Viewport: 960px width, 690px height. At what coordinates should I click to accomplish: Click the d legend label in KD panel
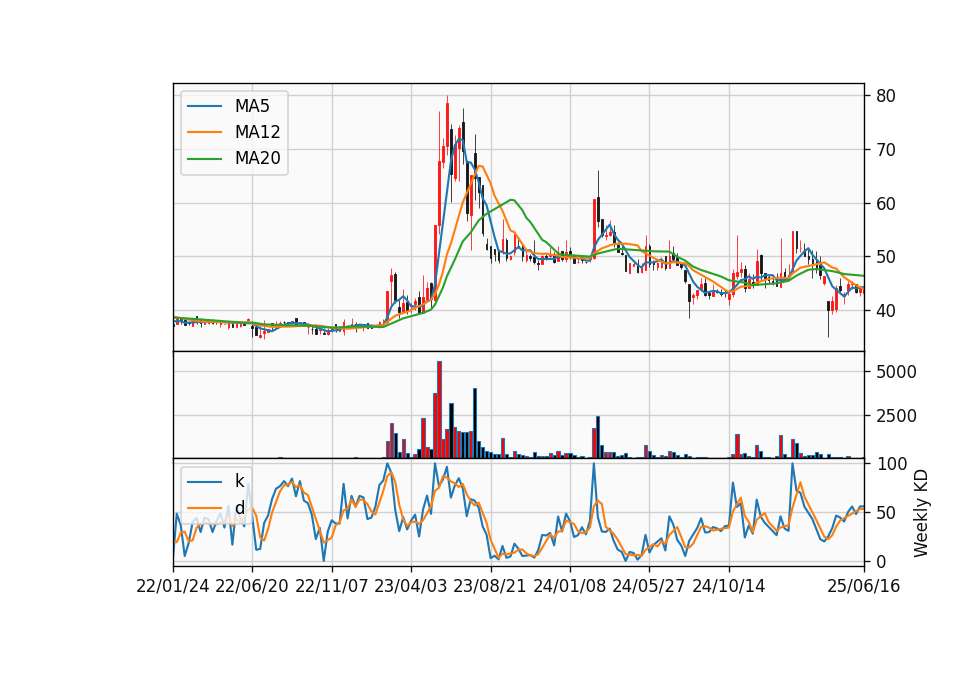(239, 508)
